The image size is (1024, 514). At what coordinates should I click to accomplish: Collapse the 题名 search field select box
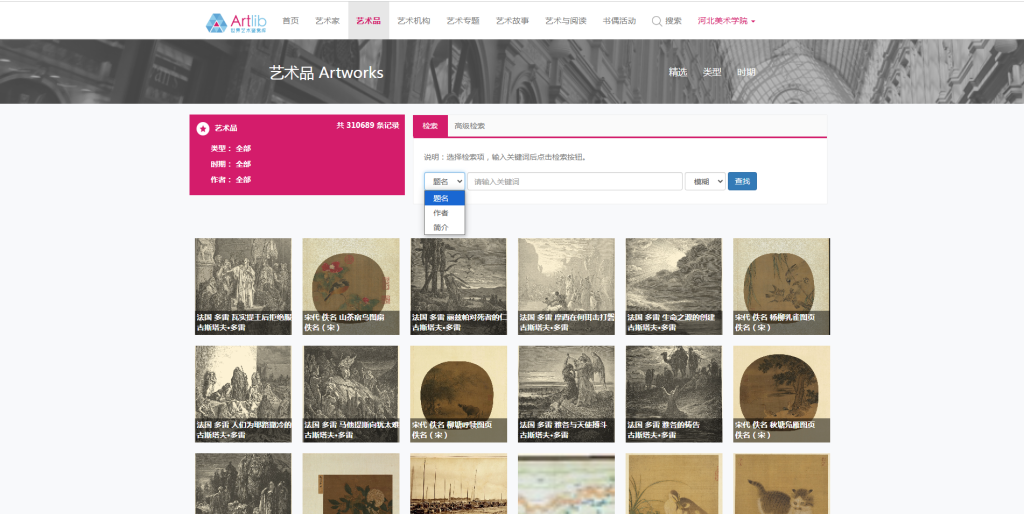pos(445,182)
